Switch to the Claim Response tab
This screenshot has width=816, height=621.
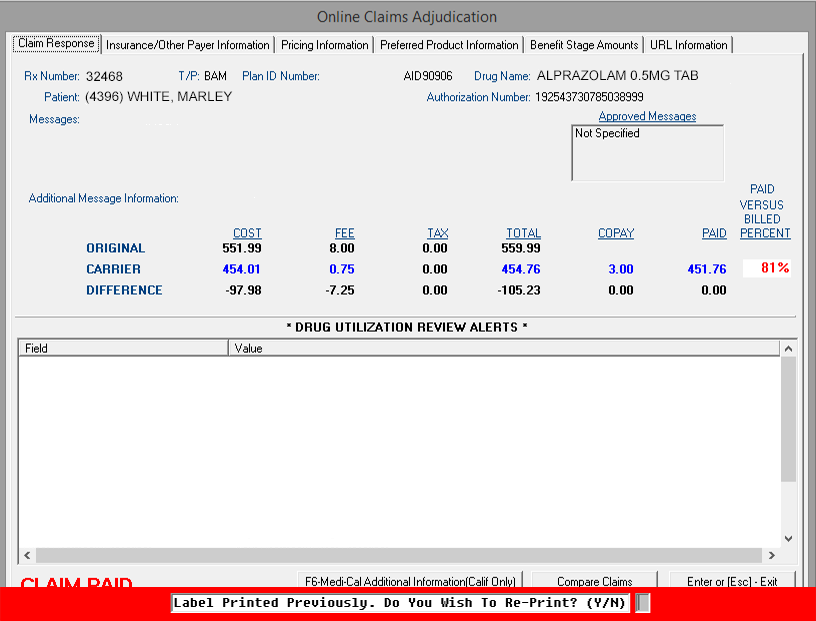pos(56,44)
